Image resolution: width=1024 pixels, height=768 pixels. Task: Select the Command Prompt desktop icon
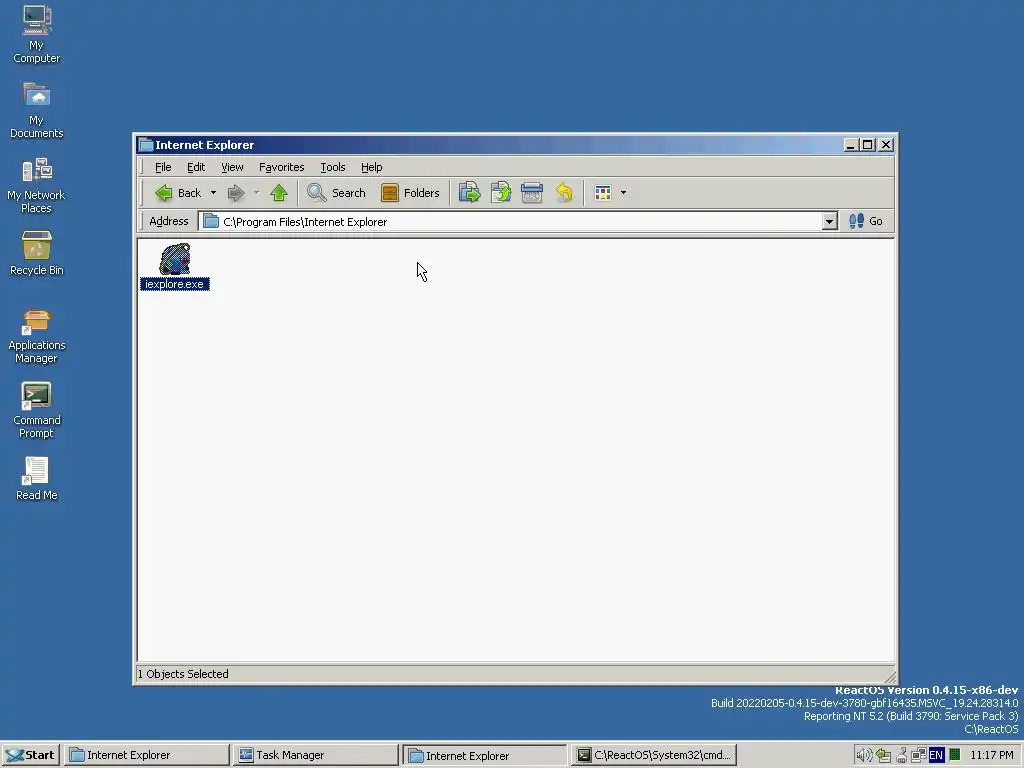(37, 410)
